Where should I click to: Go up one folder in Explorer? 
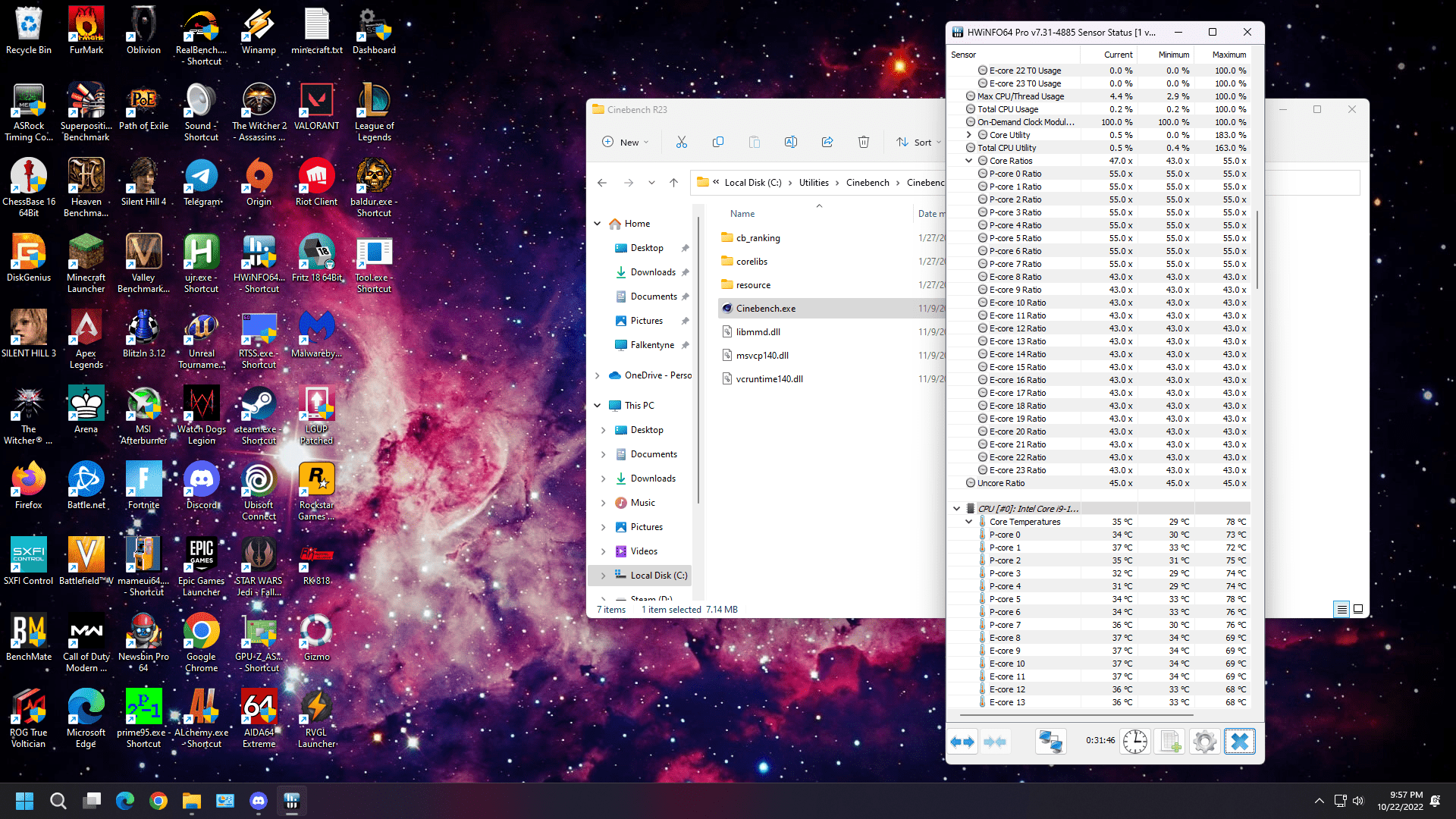point(673,183)
